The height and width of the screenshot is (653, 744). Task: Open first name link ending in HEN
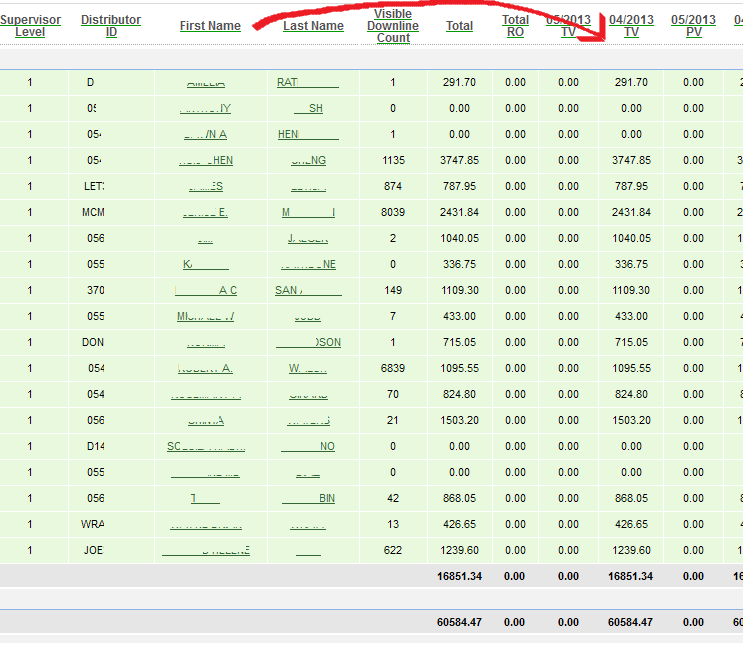point(205,160)
